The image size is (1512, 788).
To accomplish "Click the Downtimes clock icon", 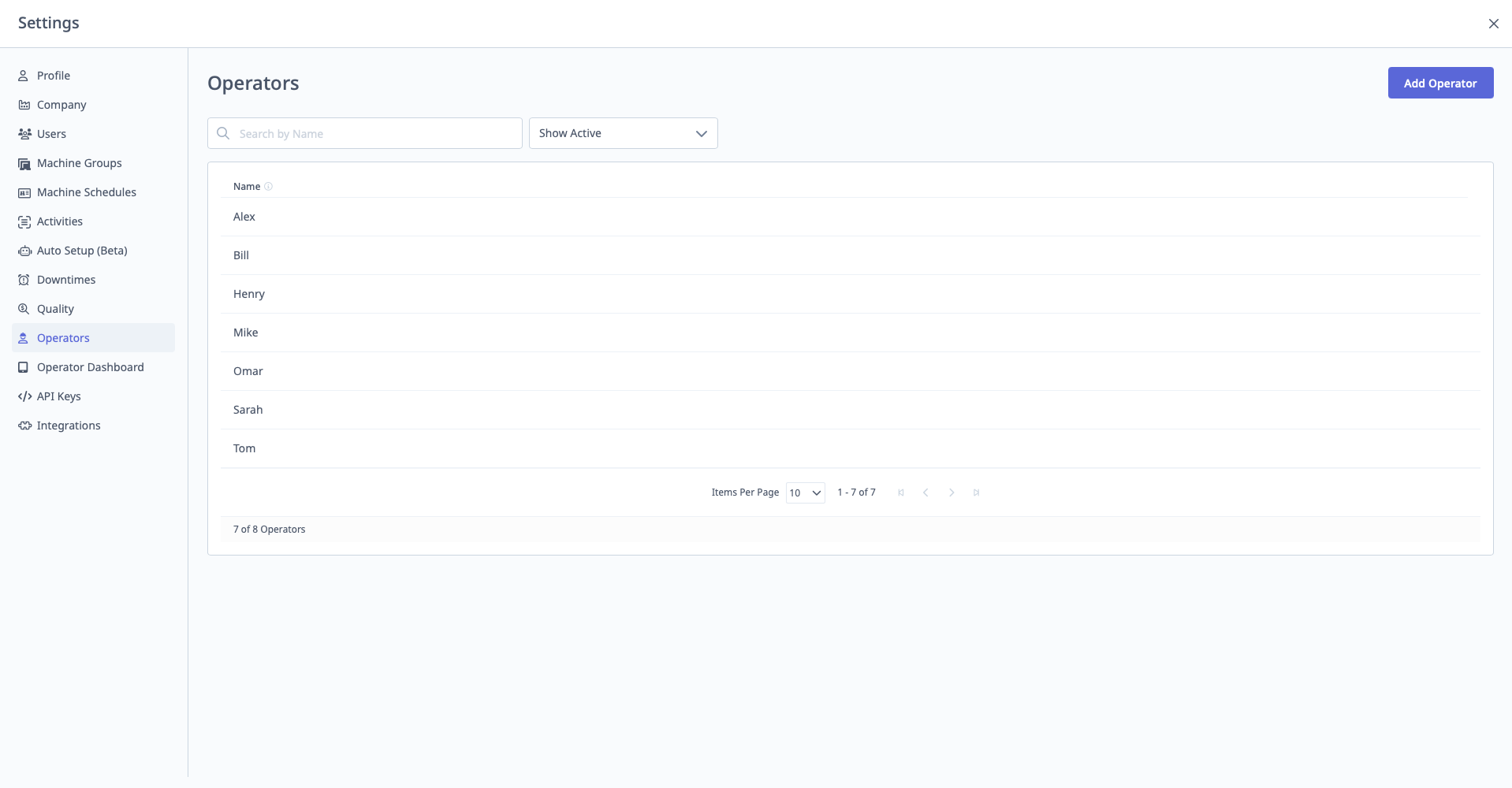I will tap(24, 280).
